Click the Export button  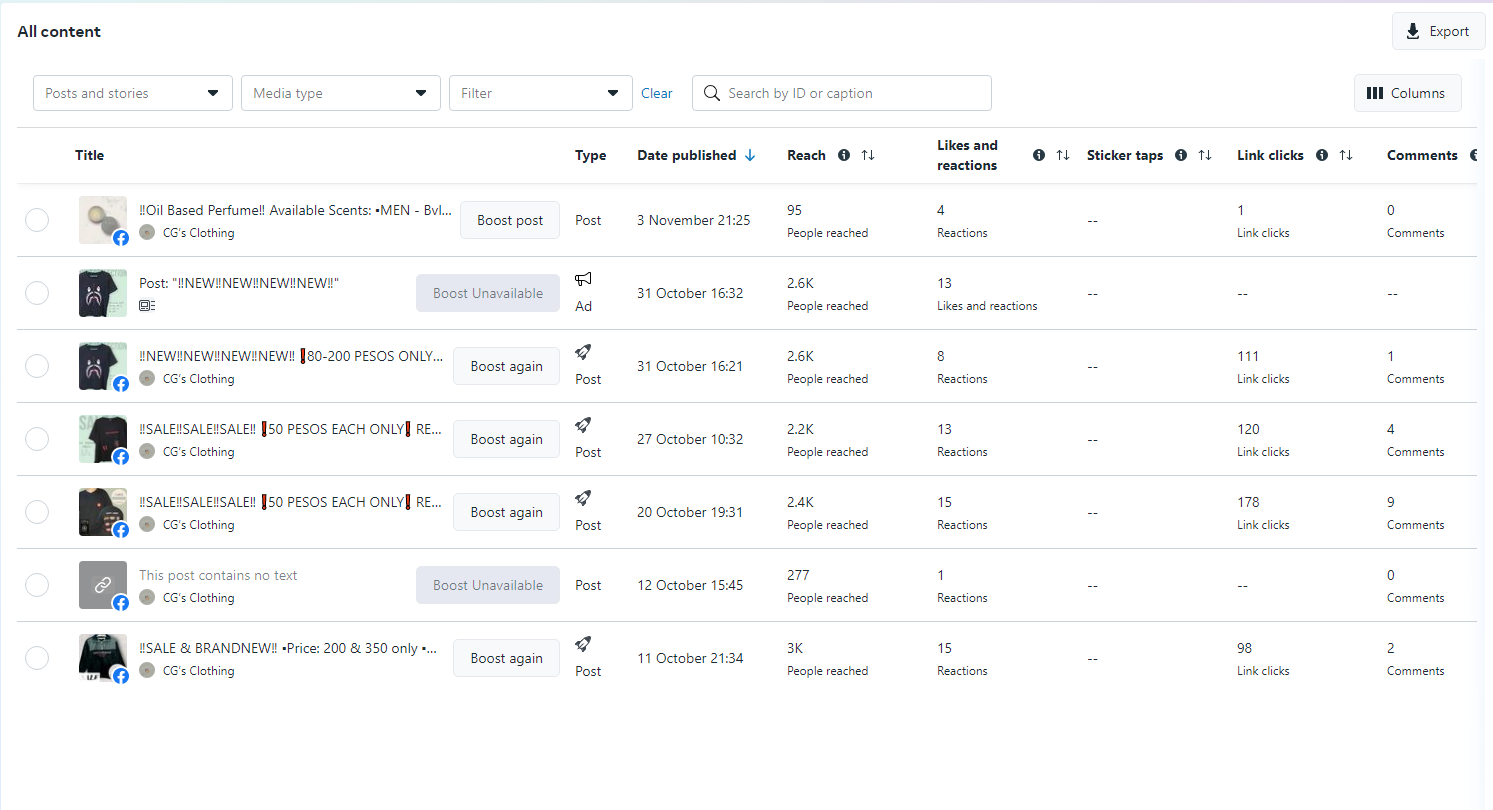1438,31
